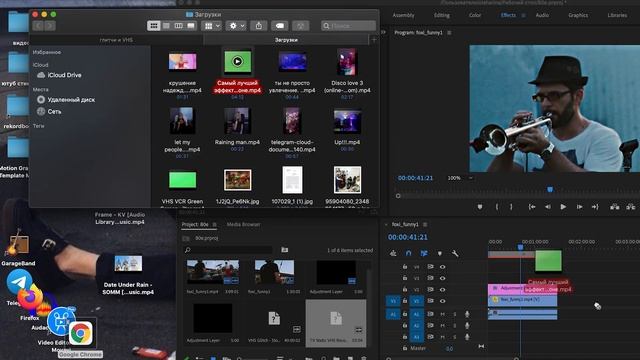
Task: Switch to Color workspace
Action: (475, 15)
